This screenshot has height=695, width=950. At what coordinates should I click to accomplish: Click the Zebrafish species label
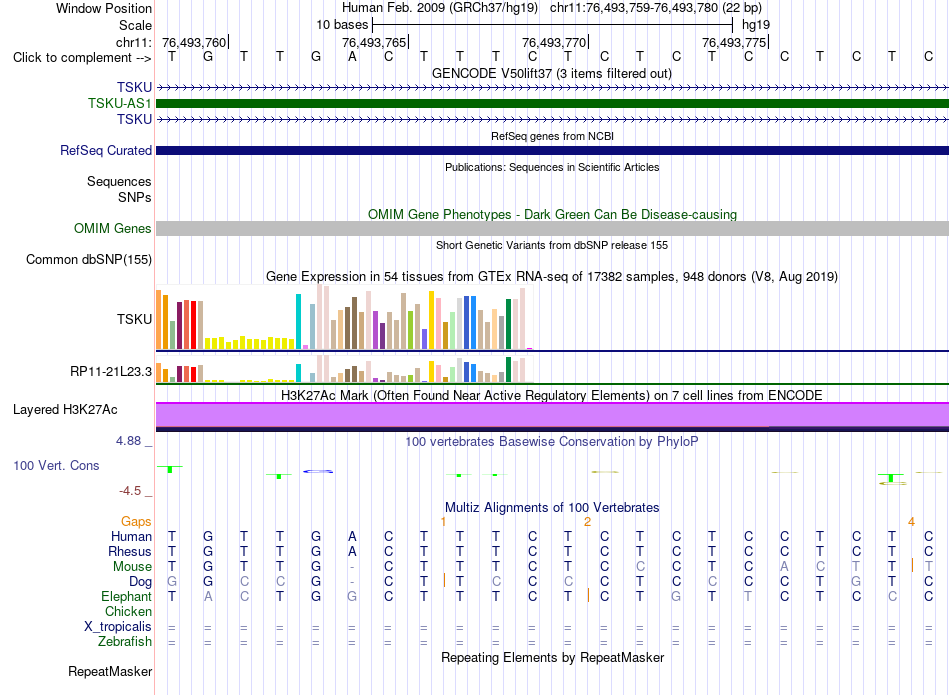[125, 641]
